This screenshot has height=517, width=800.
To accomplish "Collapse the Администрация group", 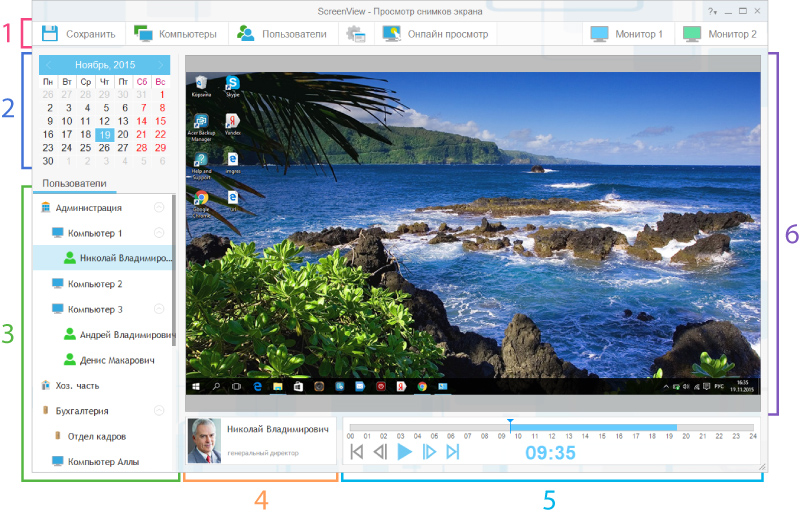I will click(159, 208).
